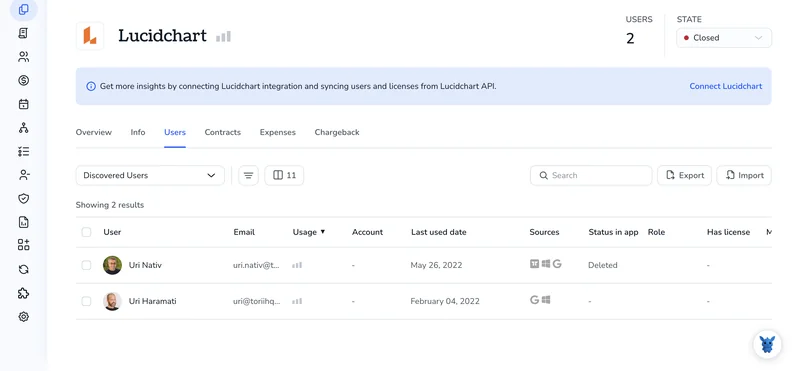Click the Role column header
Image resolution: width=800 pixels, height=371 pixels.
point(656,232)
